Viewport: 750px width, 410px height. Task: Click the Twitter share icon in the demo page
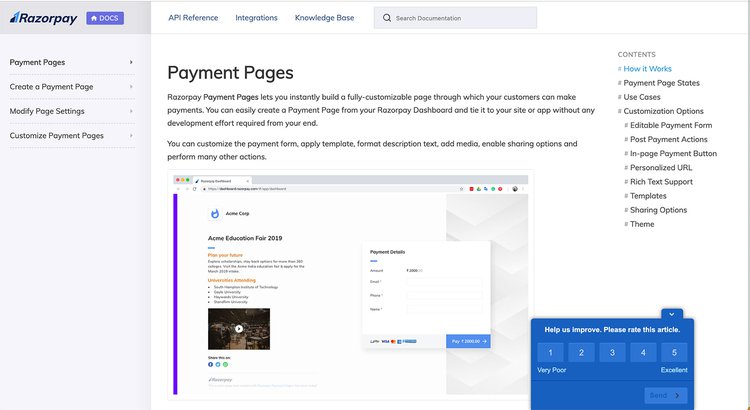(218, 365)
